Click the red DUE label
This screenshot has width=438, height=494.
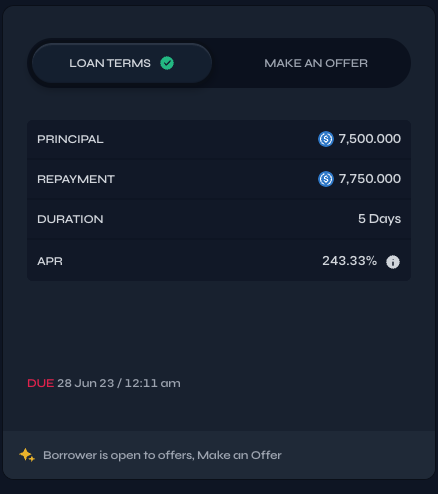click(x=40, y=383)
